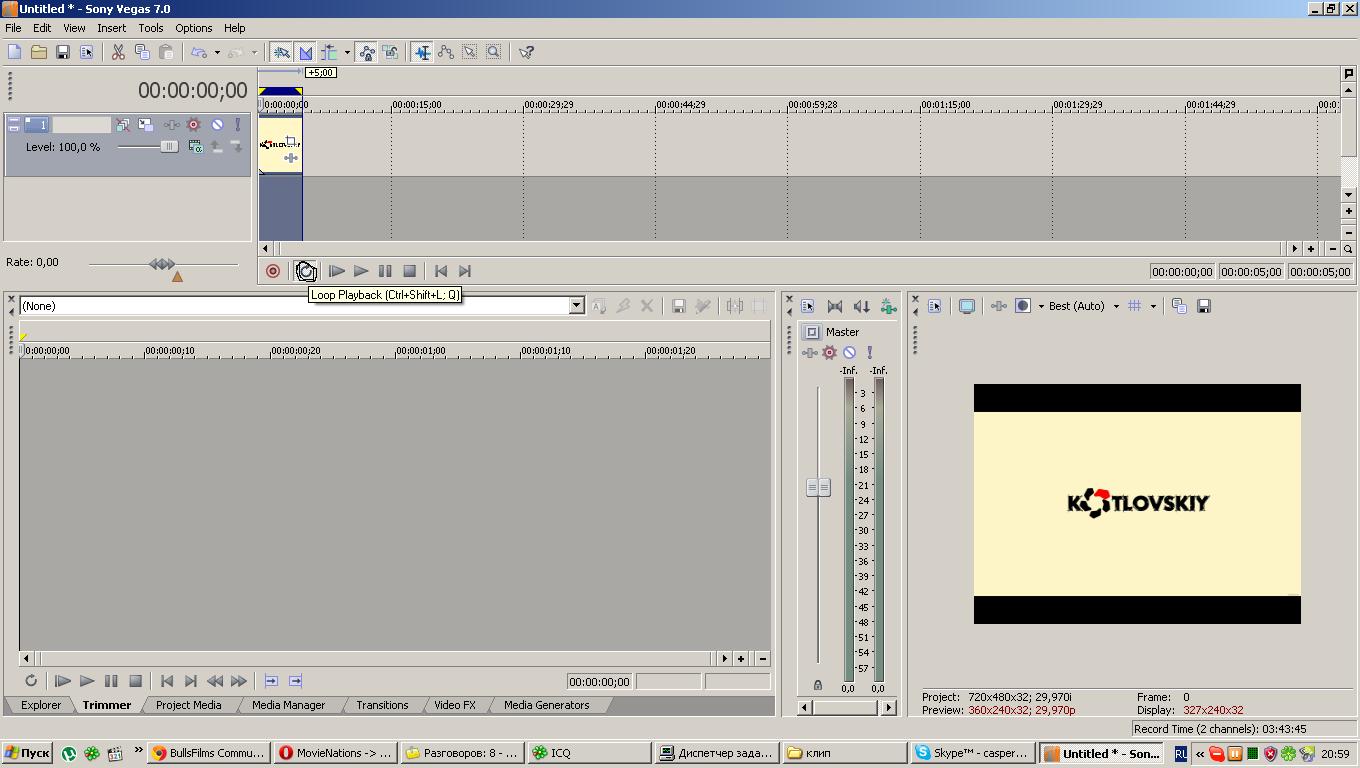
Task: Open the Redo history dropdown arrow
Action: [254, 52]
